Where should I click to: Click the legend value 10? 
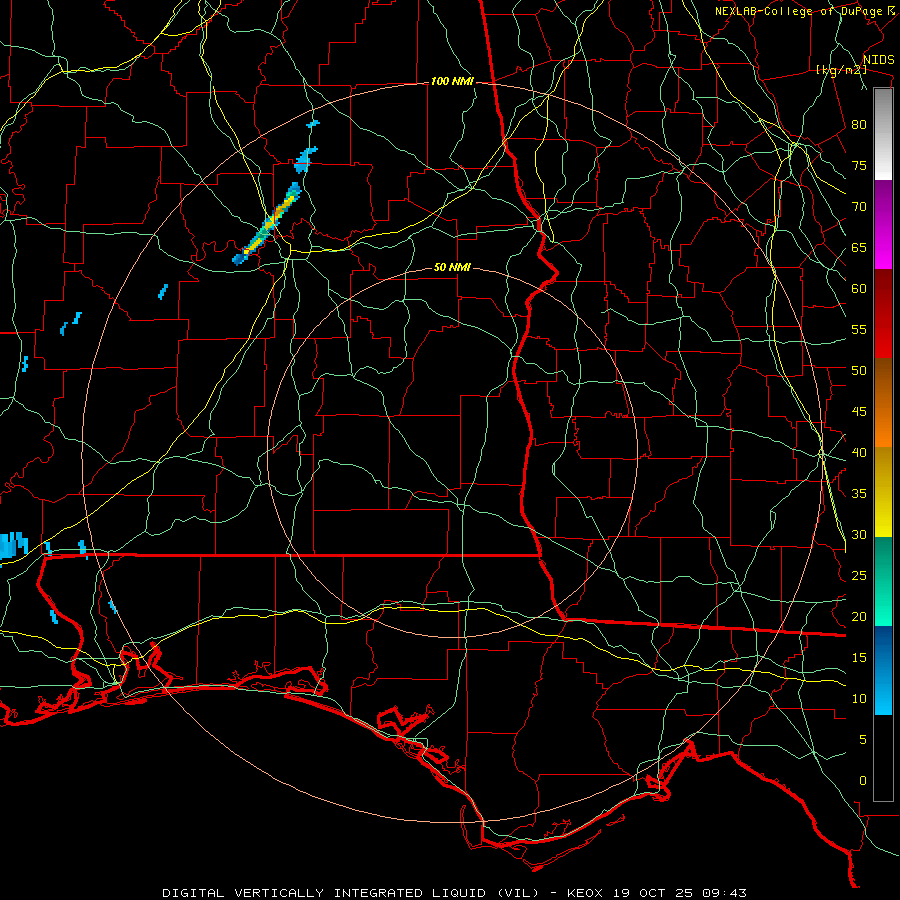(859, 699)
